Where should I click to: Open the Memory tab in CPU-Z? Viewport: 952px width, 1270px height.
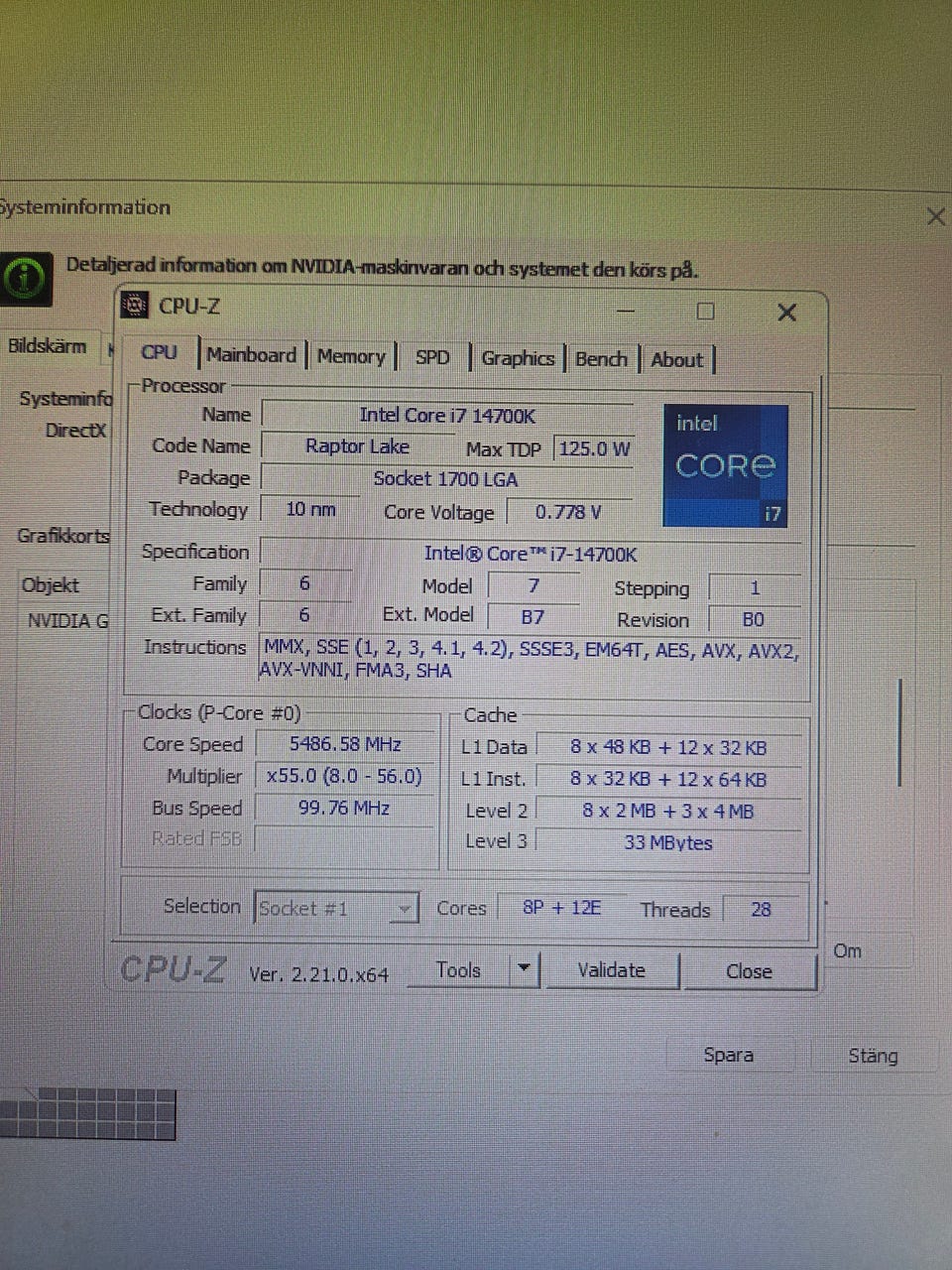click(351, 356)
